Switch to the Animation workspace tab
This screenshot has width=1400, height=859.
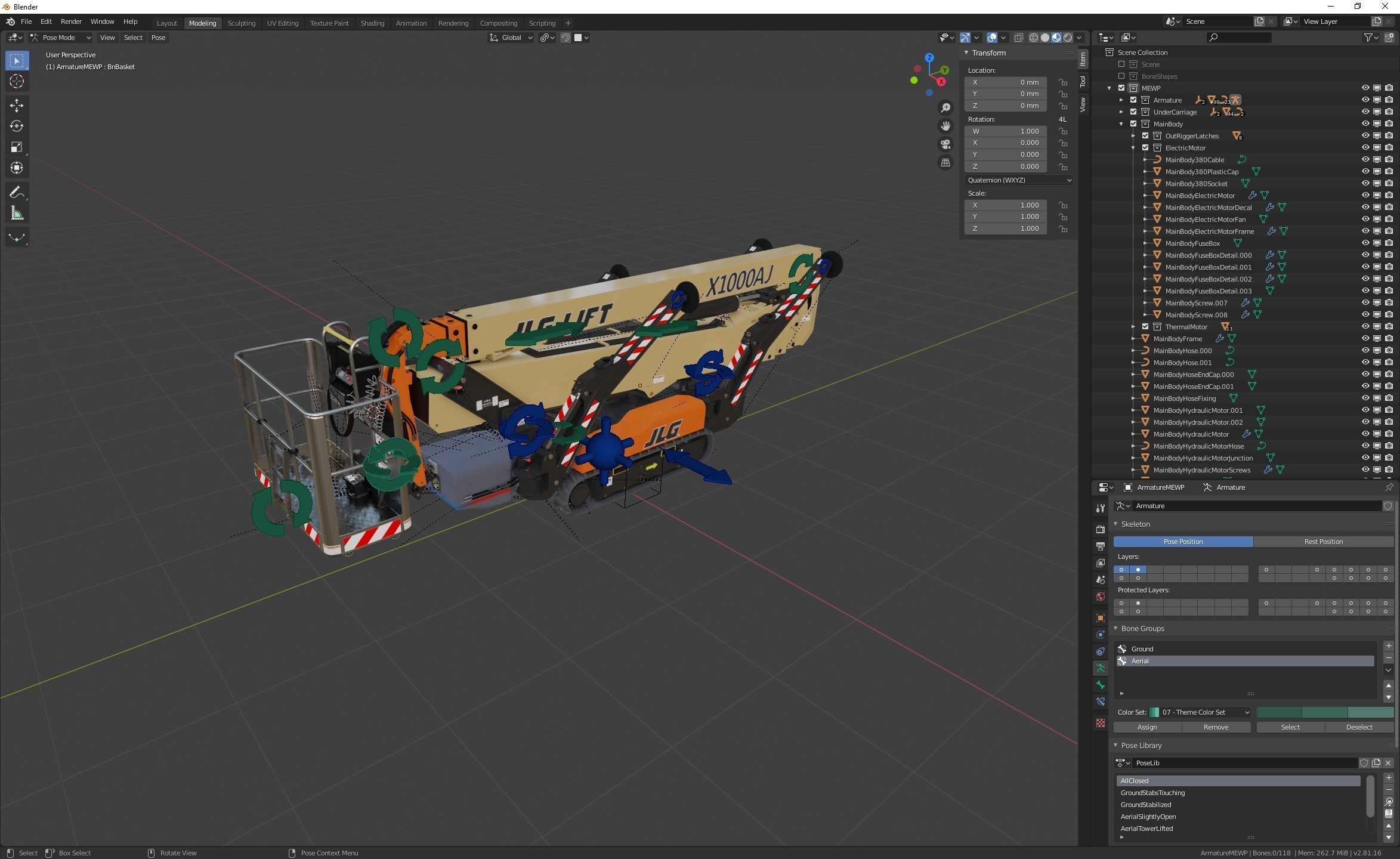411,23
